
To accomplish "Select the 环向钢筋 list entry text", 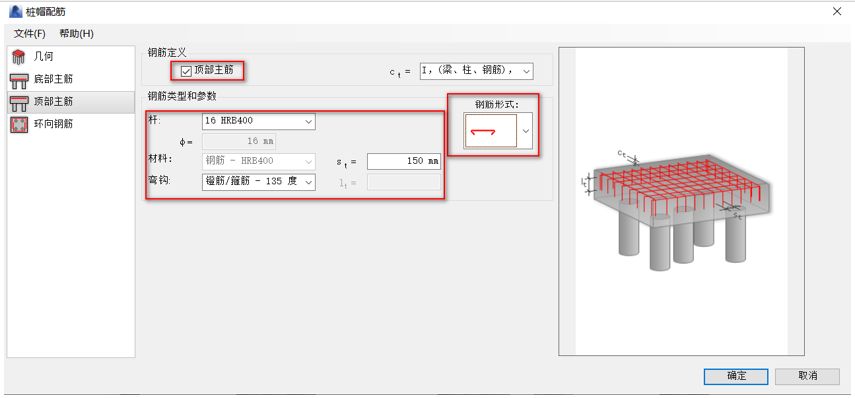I will pyautogui.click(x=53, y=124).
